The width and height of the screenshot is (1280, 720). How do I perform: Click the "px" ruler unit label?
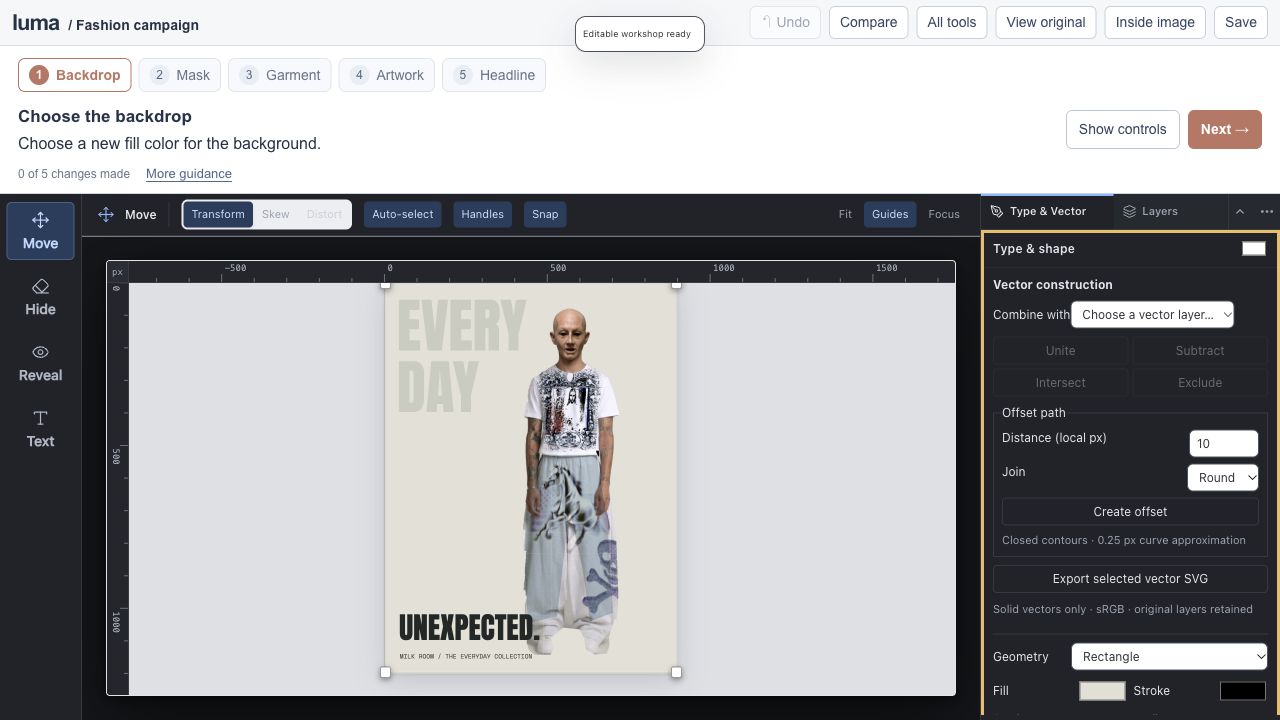(x=118, y=272)
